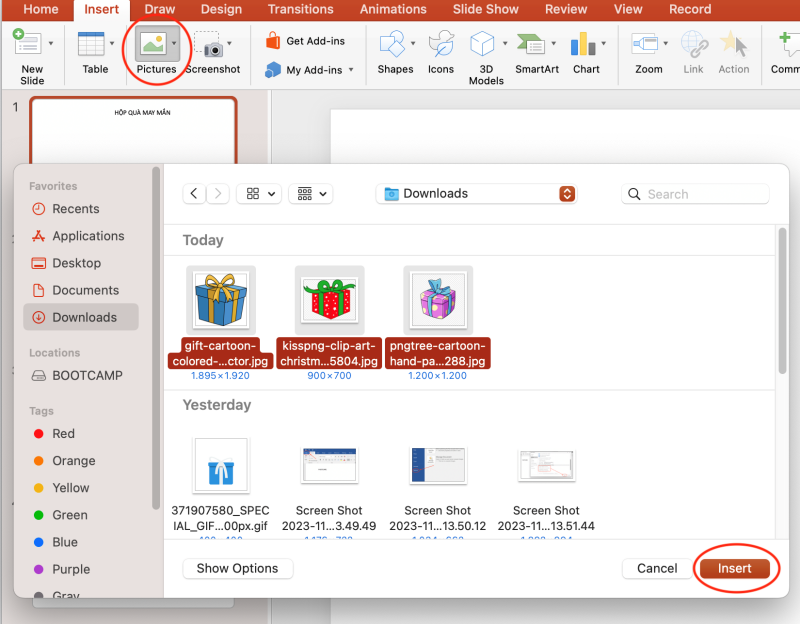Viewport: 800px width, 624px height.
Task: Select Recents in sidebar
Action: click(81, 209)
